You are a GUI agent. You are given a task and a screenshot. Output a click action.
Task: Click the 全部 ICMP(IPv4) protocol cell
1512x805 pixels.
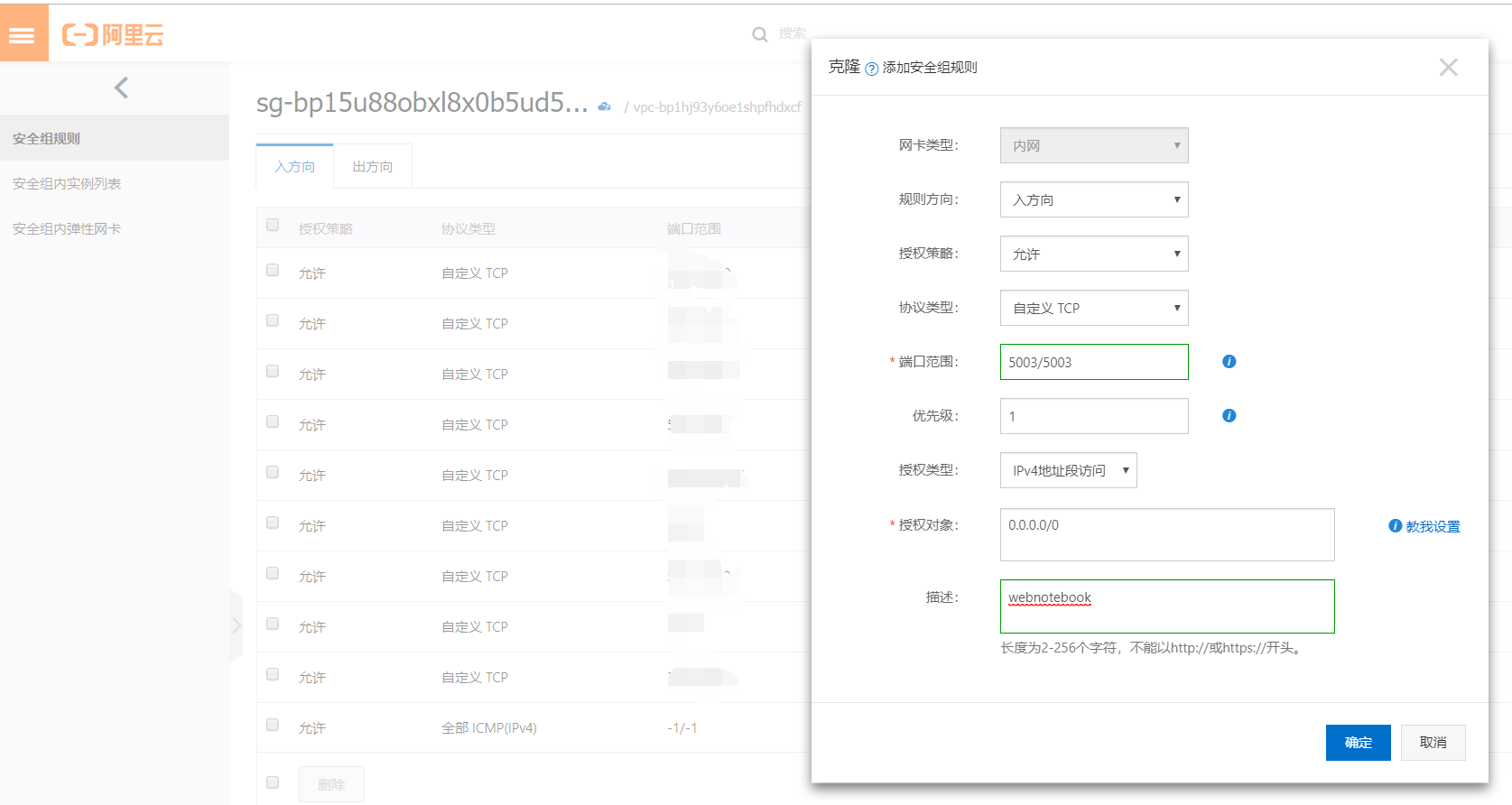489,728
